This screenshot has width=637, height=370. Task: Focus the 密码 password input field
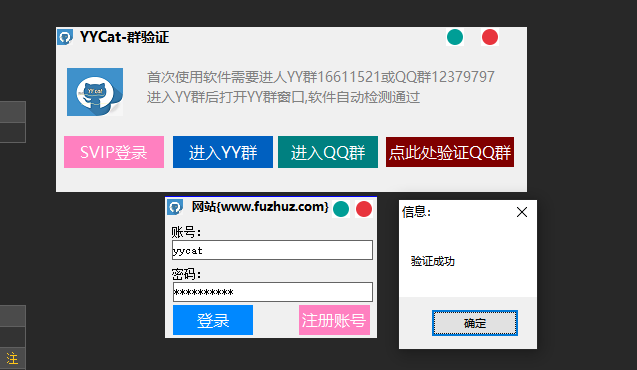[273, 292]
